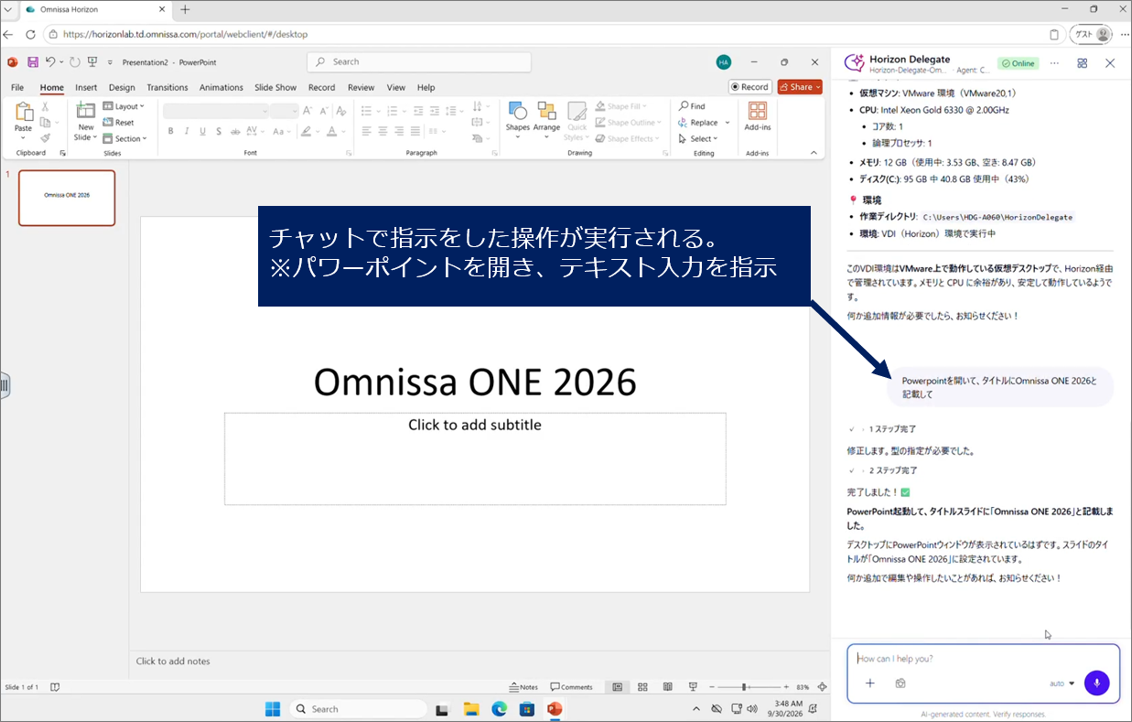Open Horizon Delegate grid layout icon
Image resolution: width=1132 pixels, height=722 pixels.
1082,64
